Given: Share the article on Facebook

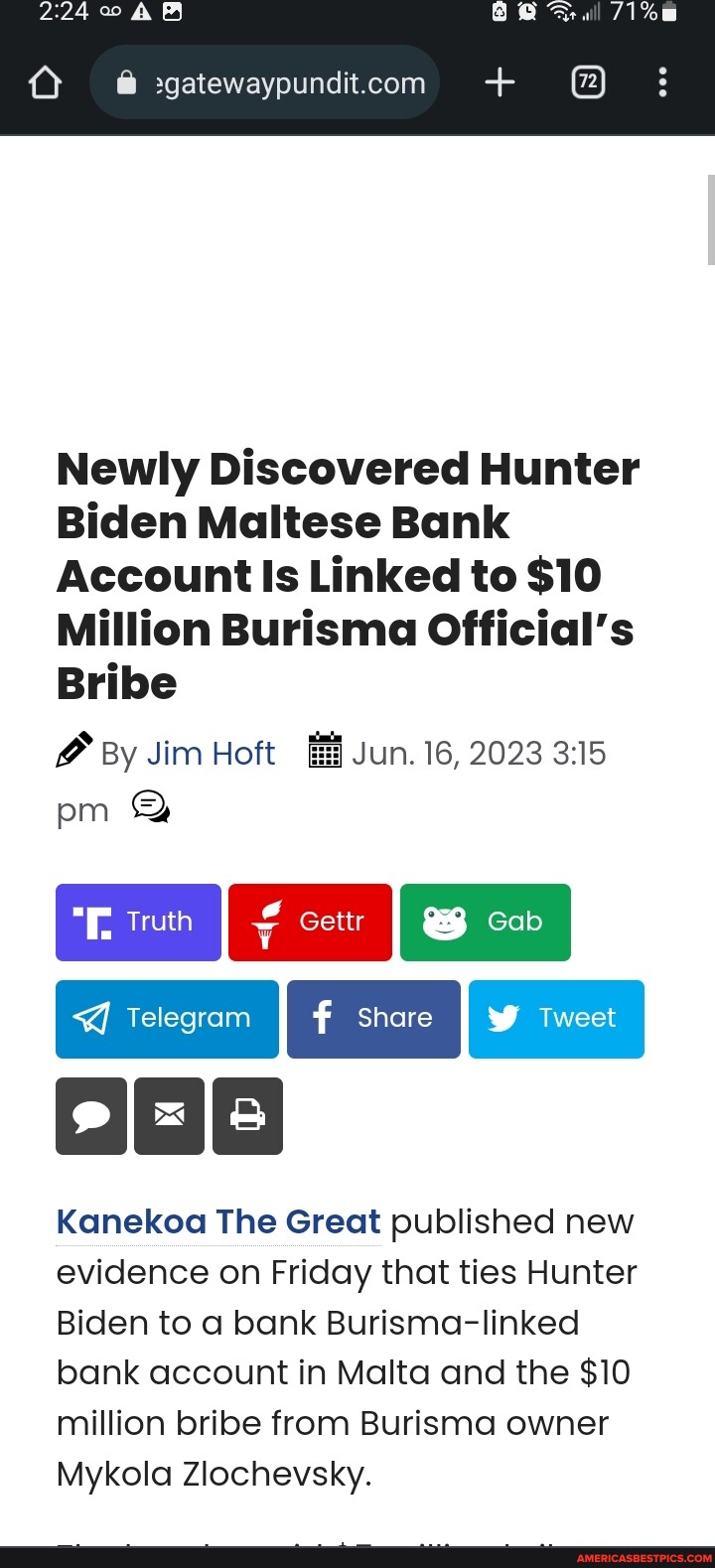Looking at the screenshot, I should tap(373, 1018).
